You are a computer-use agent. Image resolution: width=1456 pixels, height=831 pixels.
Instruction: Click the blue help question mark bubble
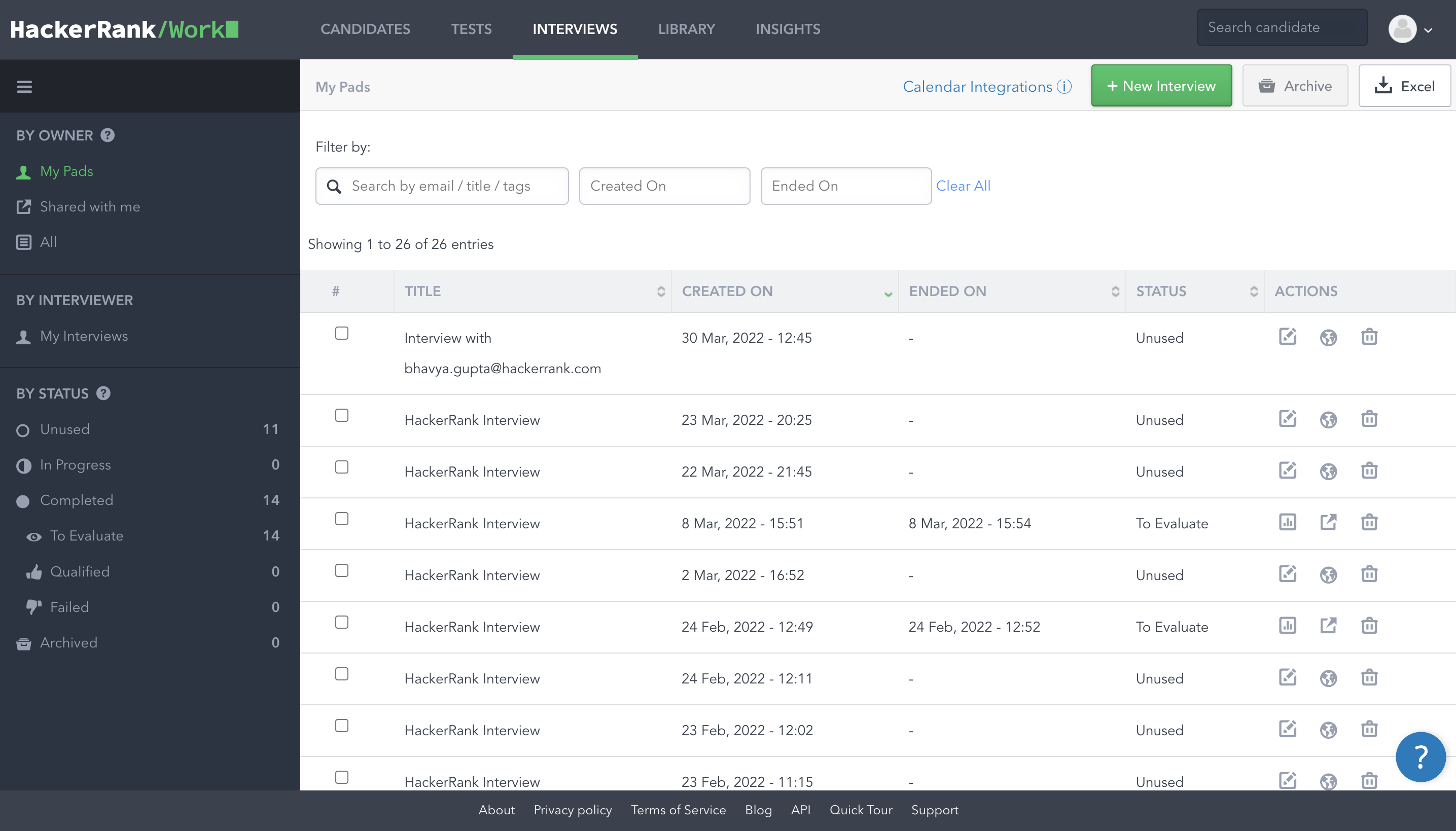pyautogui.click(x=1420, y=757)
